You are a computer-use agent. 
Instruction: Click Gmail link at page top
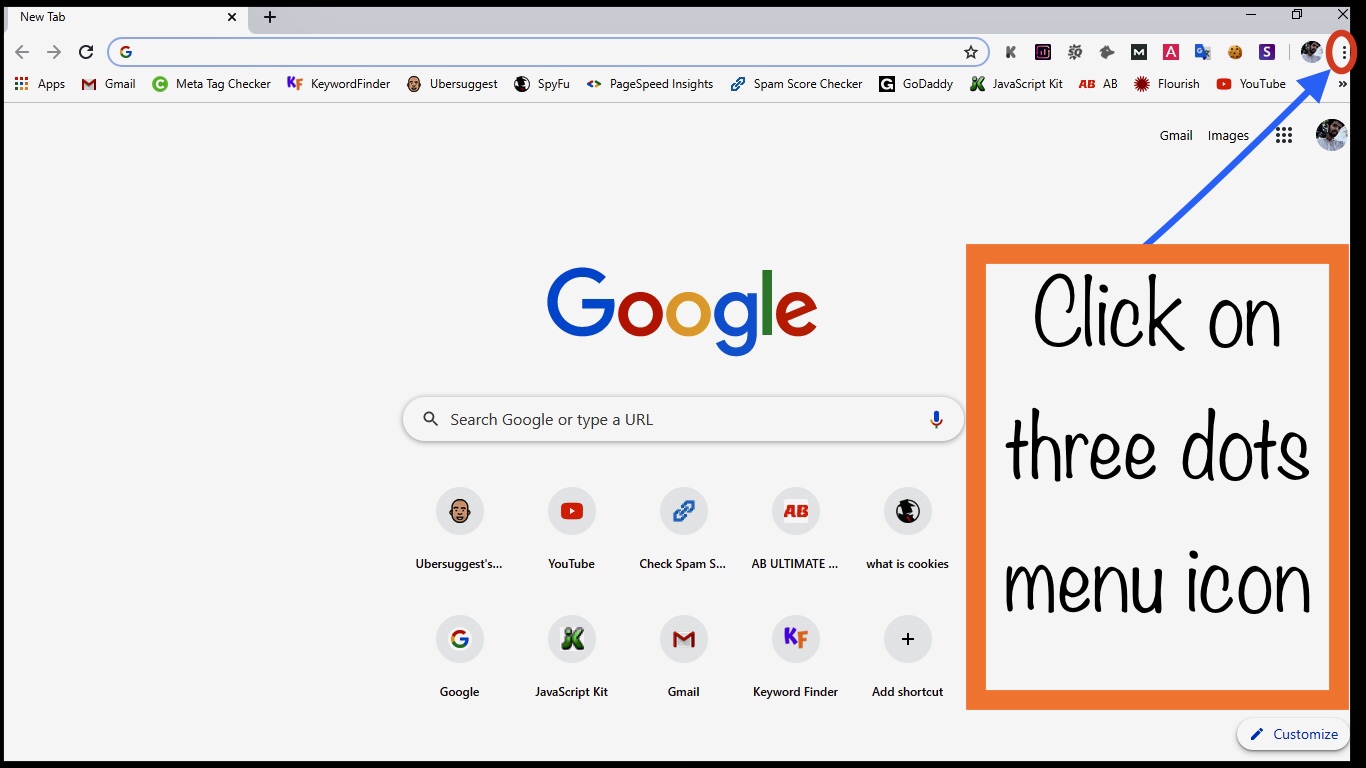(x=1176, y=136)
